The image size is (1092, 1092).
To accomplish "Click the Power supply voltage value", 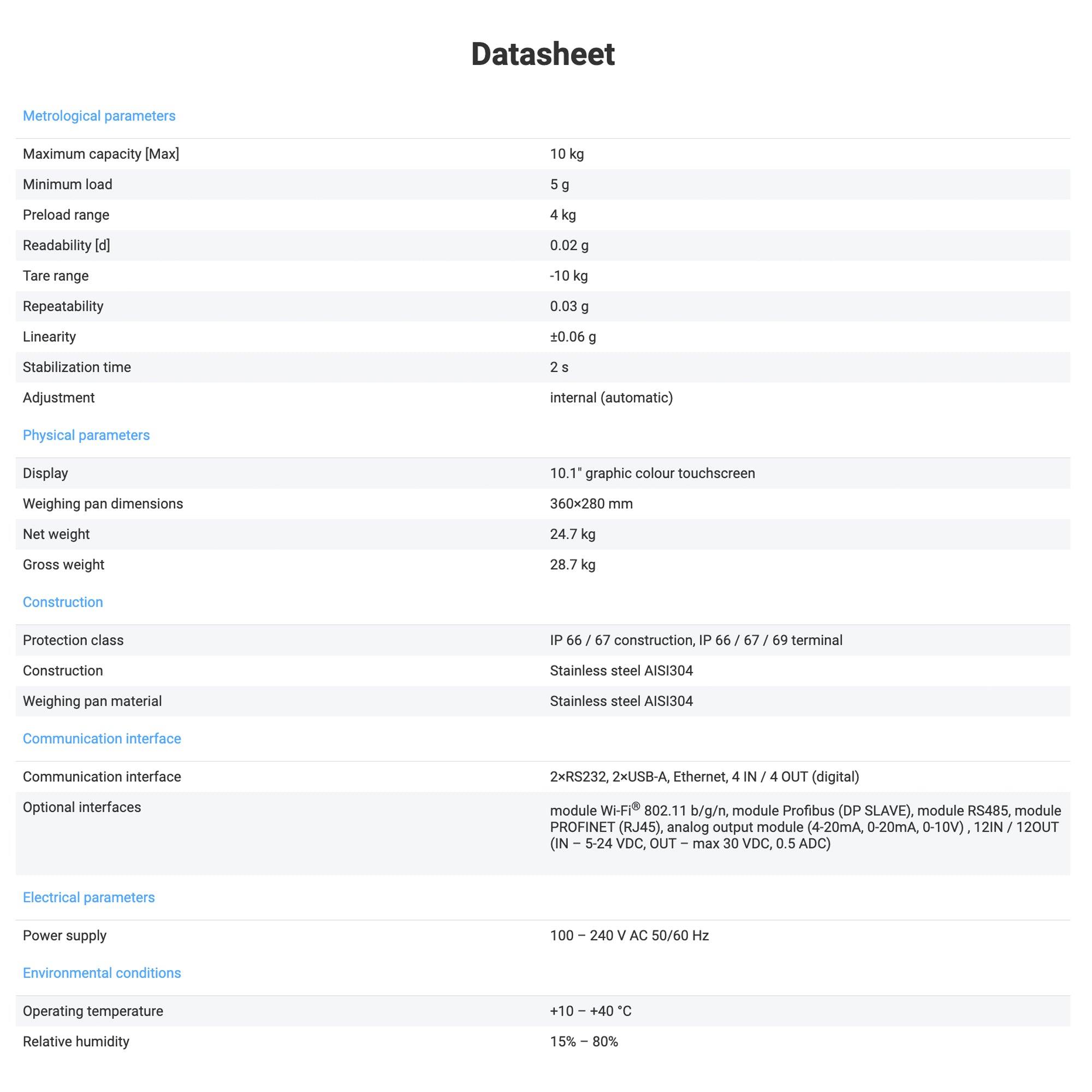I will 629,936.
